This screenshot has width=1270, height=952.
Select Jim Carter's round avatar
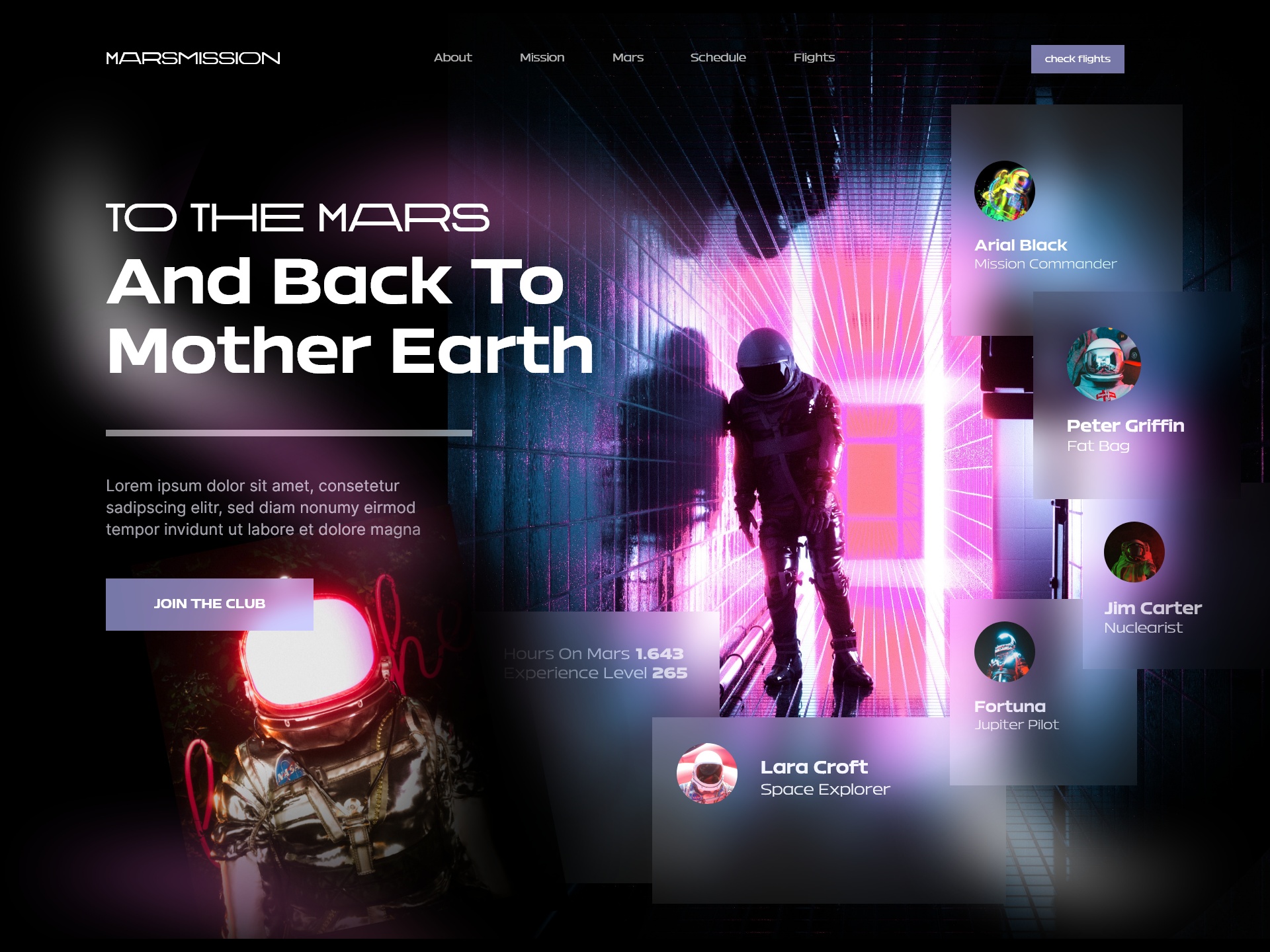click(x=1134, y=552)
